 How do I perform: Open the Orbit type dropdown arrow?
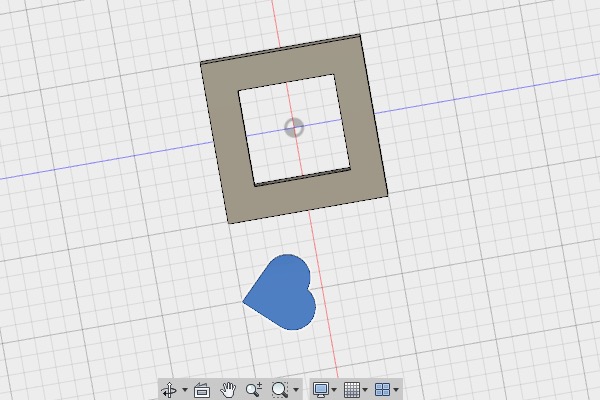185,390
